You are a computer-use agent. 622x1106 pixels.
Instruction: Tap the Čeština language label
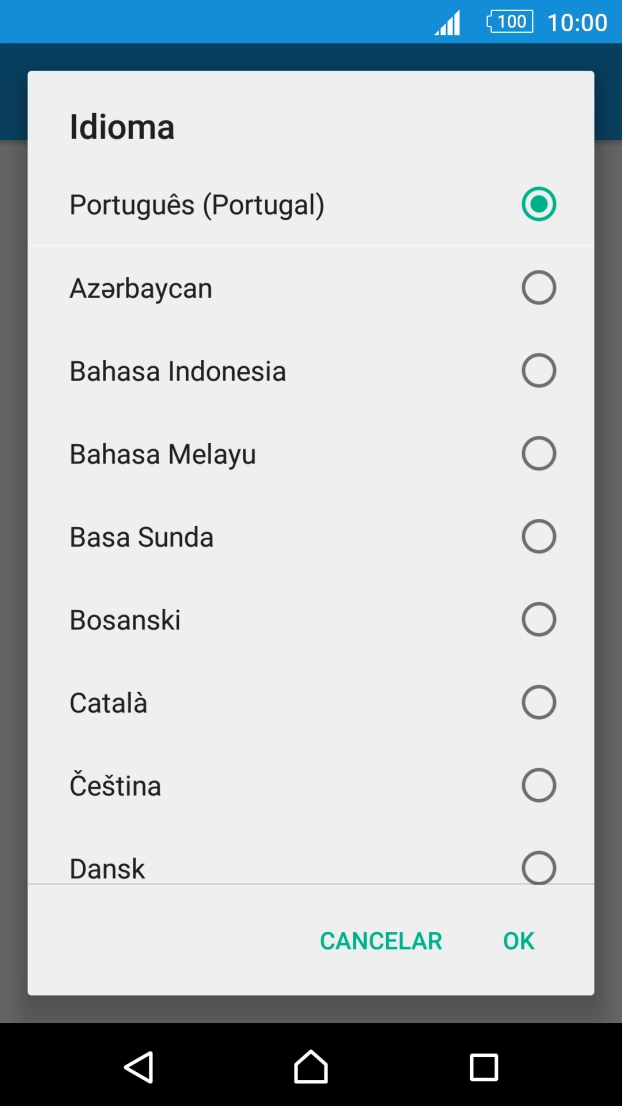pyautogui.click(x=115, y=786)
